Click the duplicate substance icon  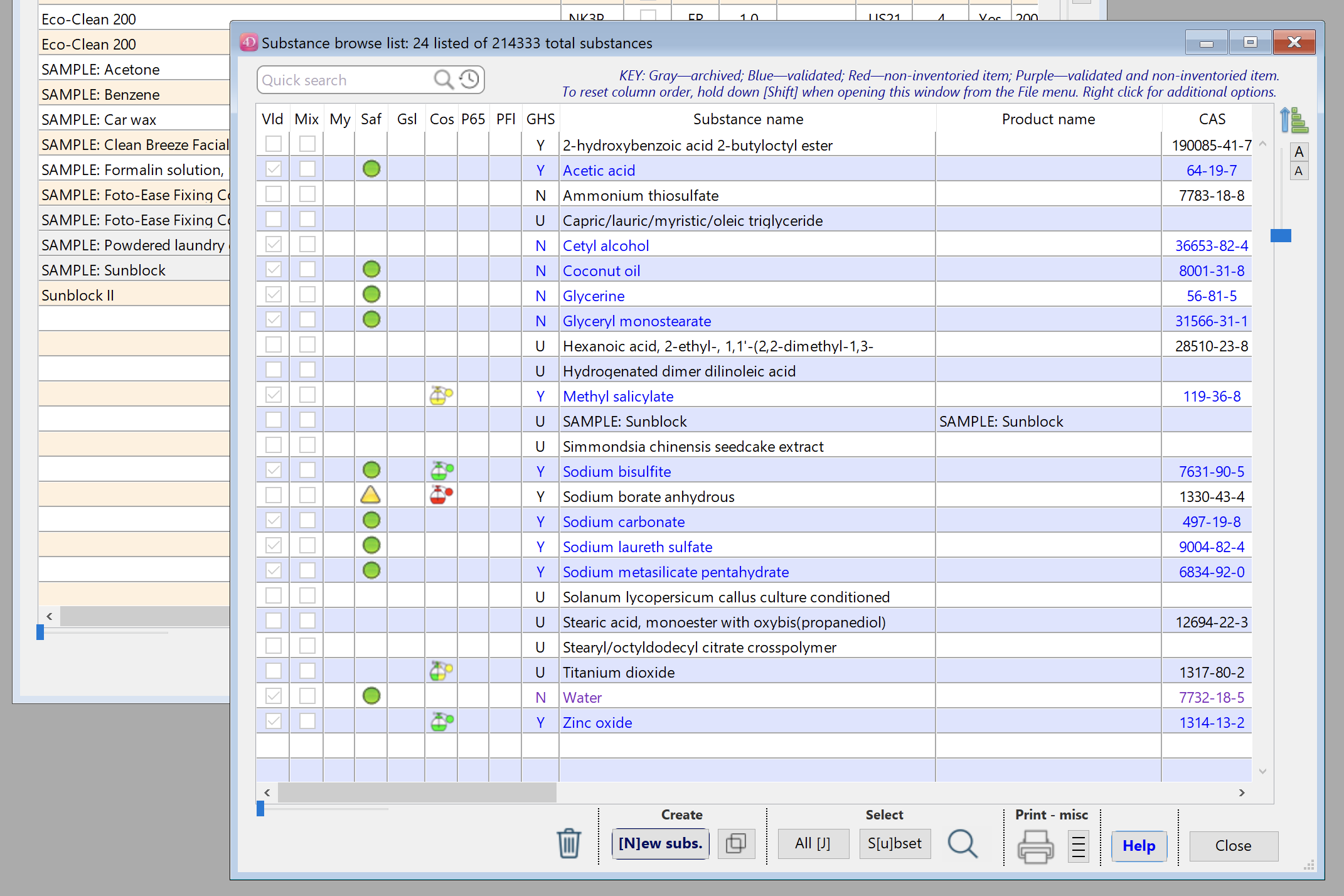pos(735,844)
